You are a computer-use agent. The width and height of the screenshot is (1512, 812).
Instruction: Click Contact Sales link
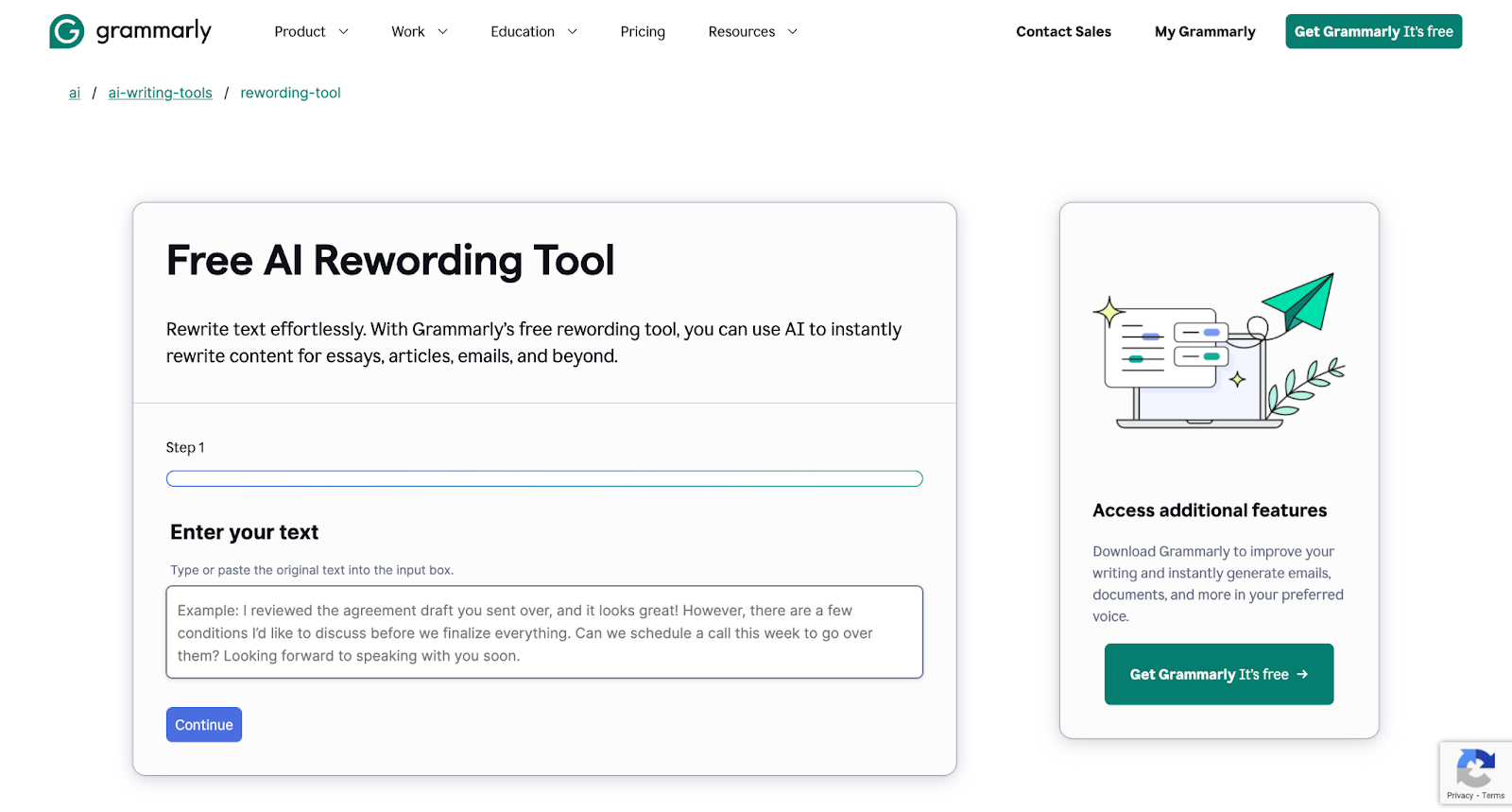(x=1063, y=31)
